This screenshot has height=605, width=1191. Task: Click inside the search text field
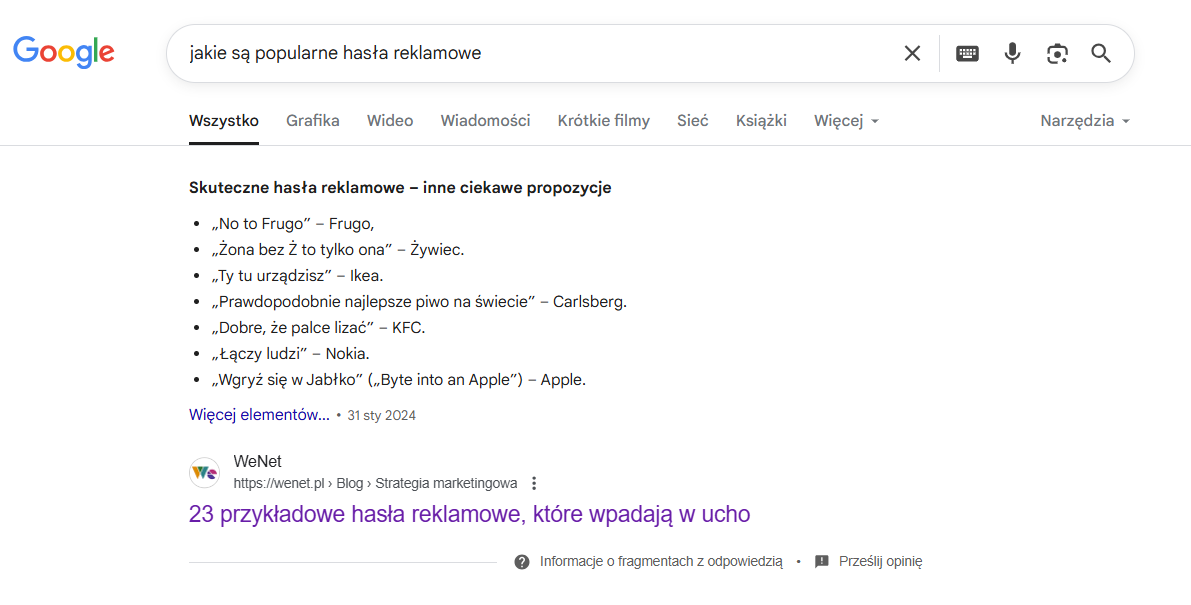tap(530, 53)
